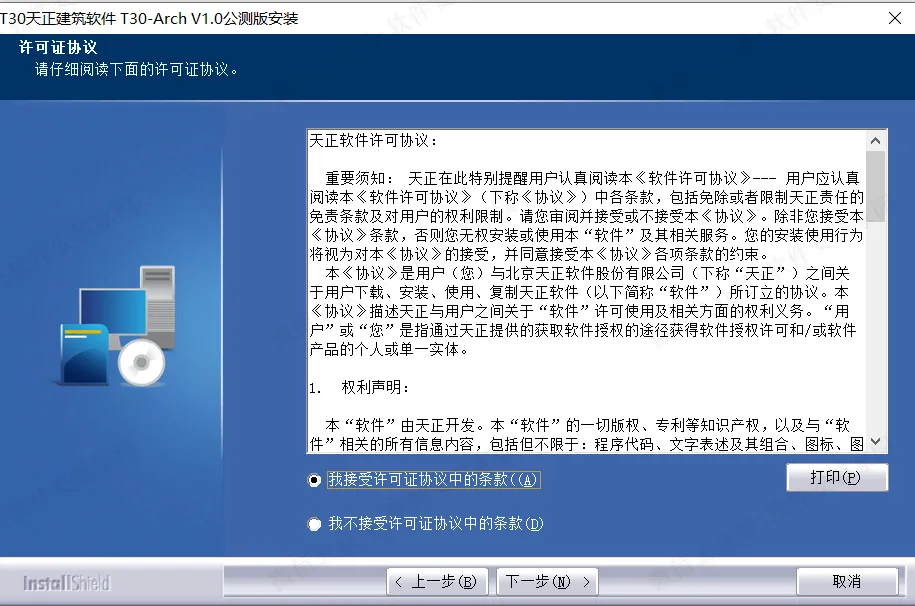Click the heading 天正软件许可协议：
This screenshot has width=915, height=606.
tap(373, 140)
